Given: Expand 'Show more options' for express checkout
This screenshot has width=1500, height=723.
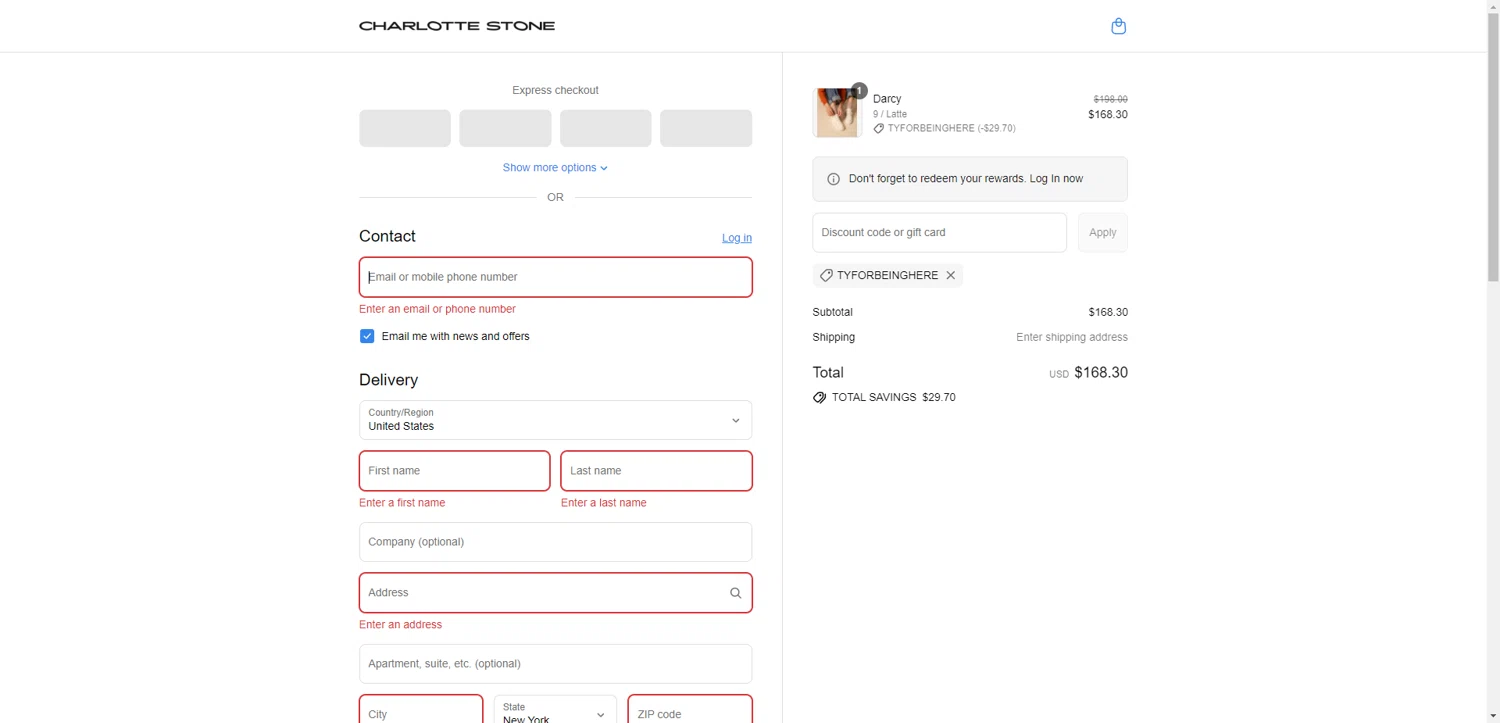Looking at the screenshot, I should coord(555,168).
